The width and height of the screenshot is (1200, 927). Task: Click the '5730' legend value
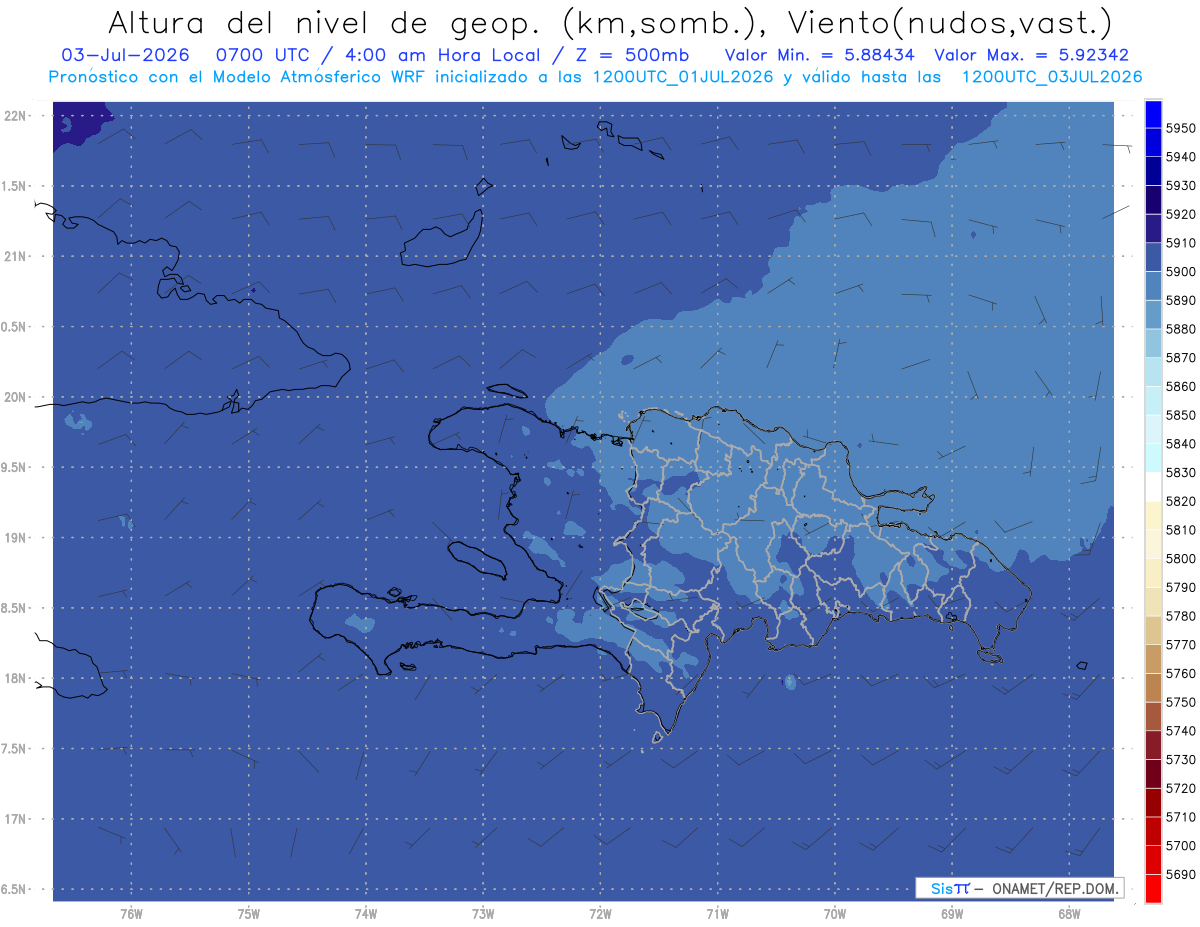(1181, 760)
